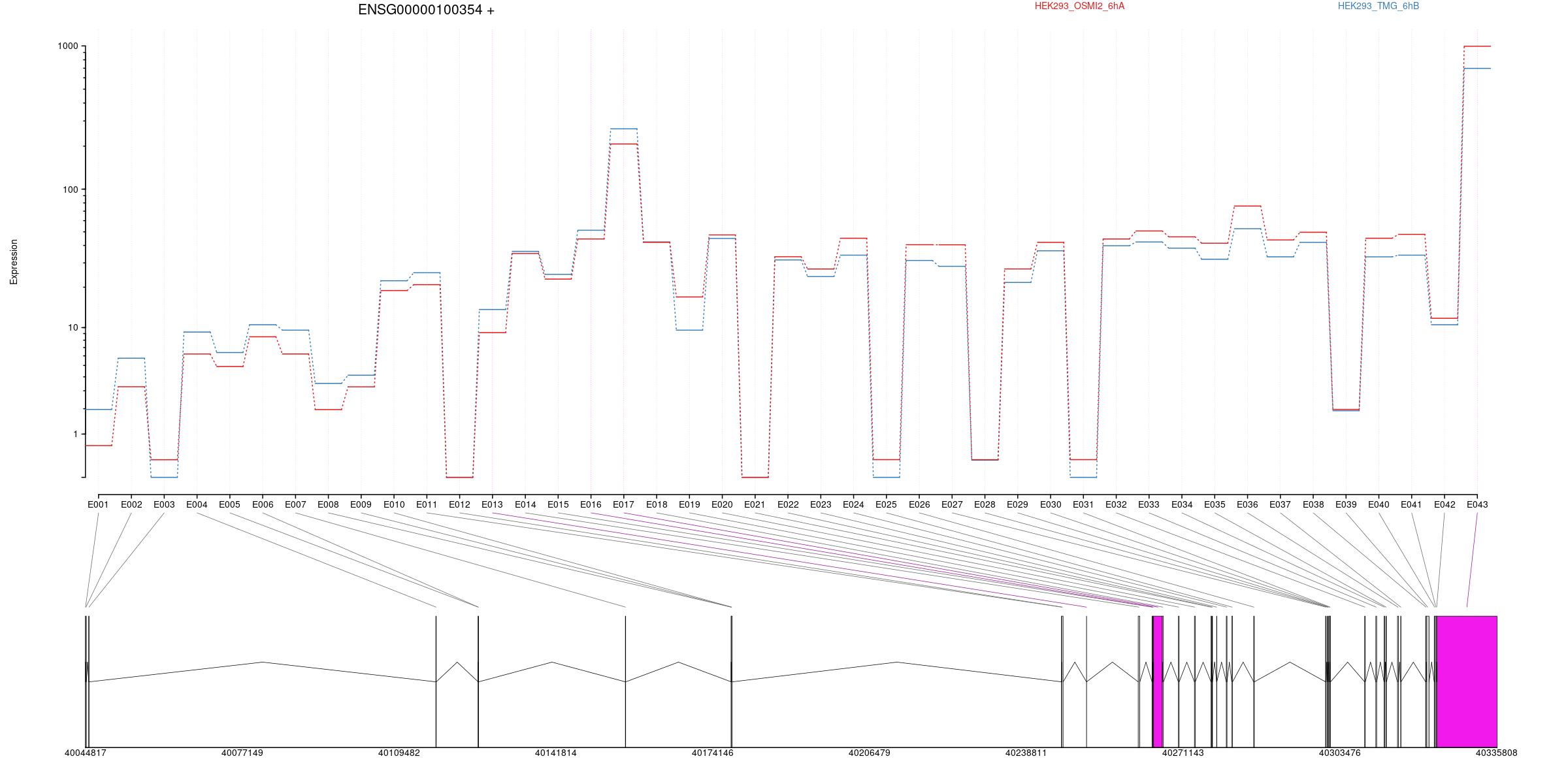
Task: Click the exon label E026
Action: (919, 504)
